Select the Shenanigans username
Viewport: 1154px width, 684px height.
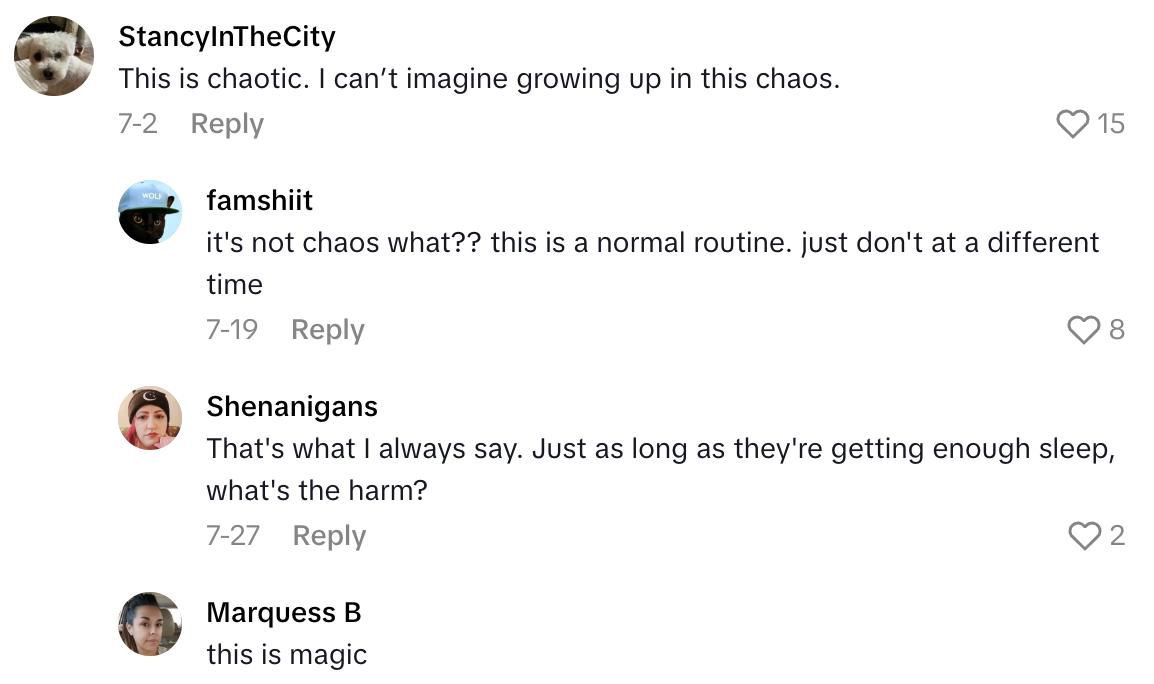(292, 406)
